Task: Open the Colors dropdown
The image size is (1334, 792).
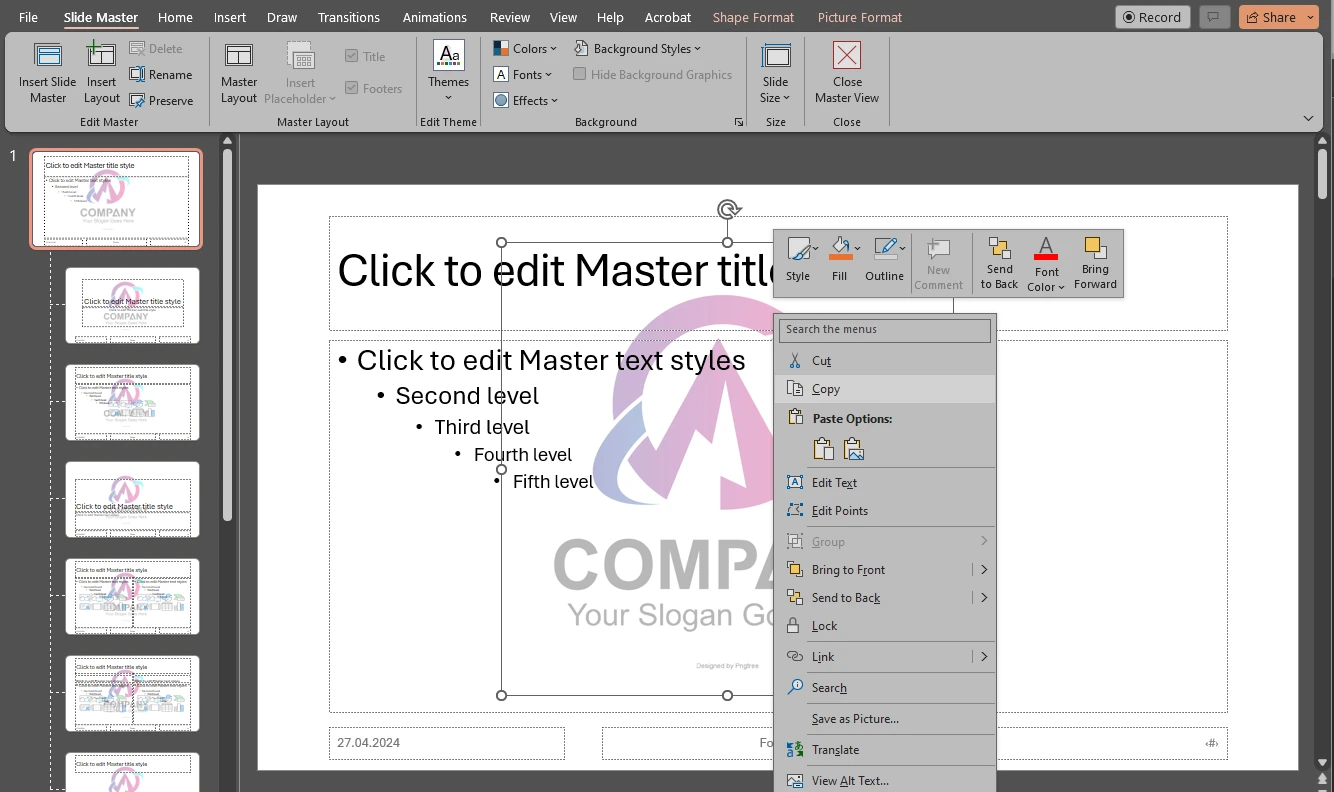Action: [x=525, y=47]
